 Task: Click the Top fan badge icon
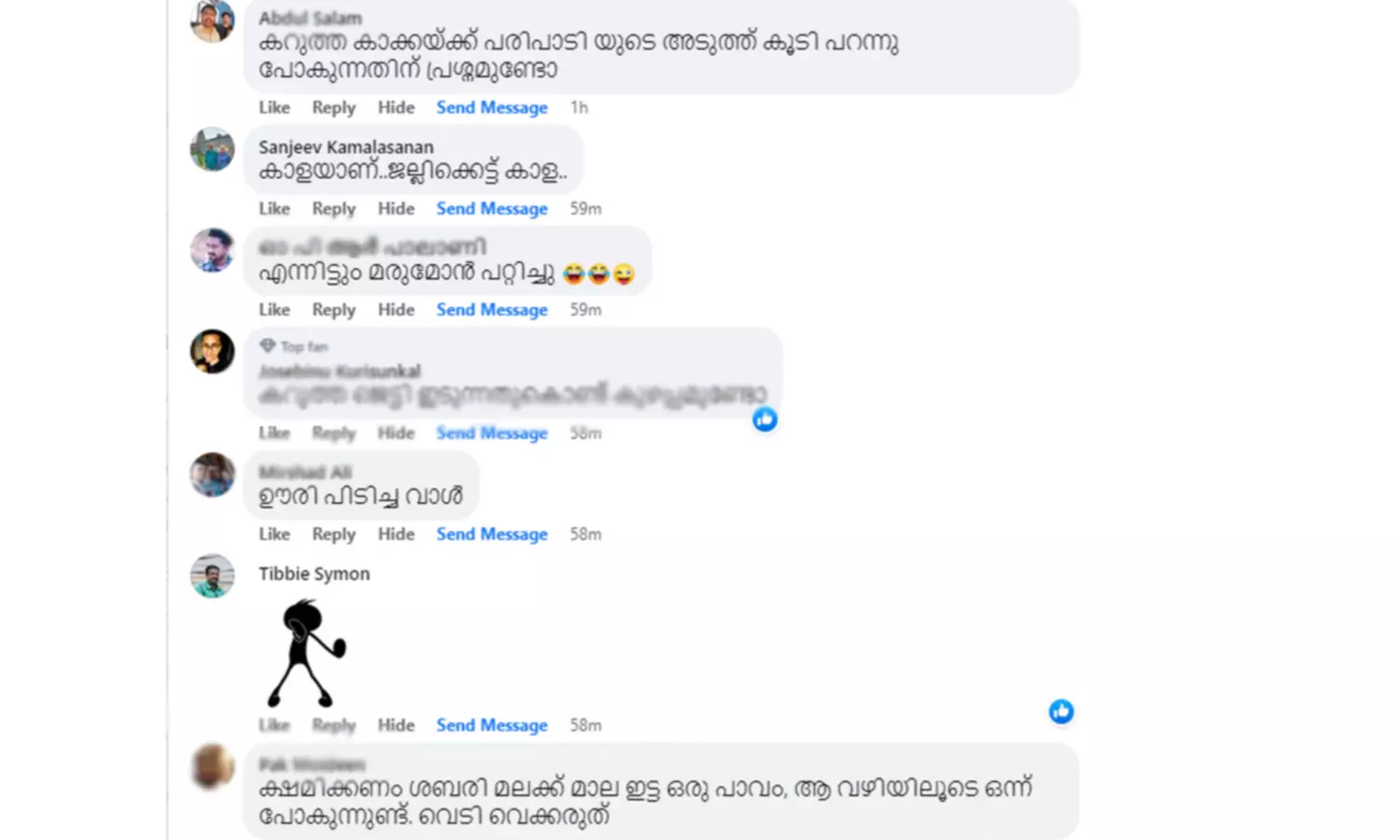pos(268,346)
